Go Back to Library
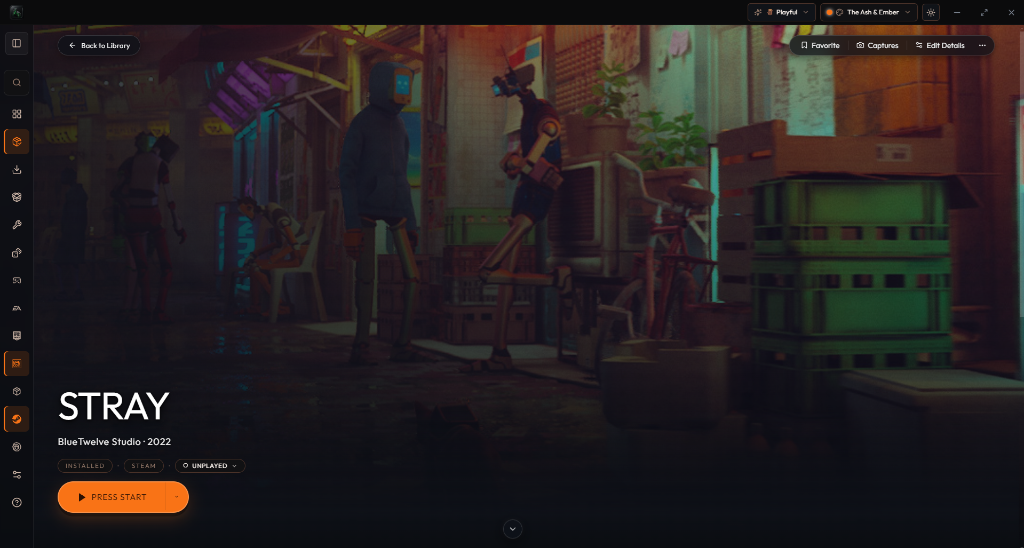The image size is (1024, 548). click(x=99, y=46)
